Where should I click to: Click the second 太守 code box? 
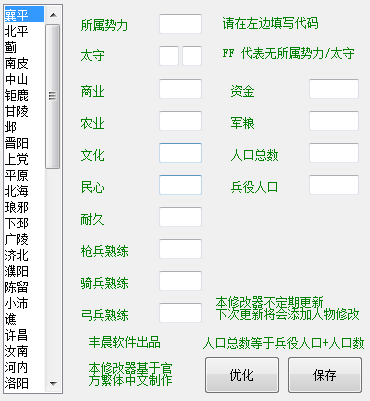click(192, 56)
